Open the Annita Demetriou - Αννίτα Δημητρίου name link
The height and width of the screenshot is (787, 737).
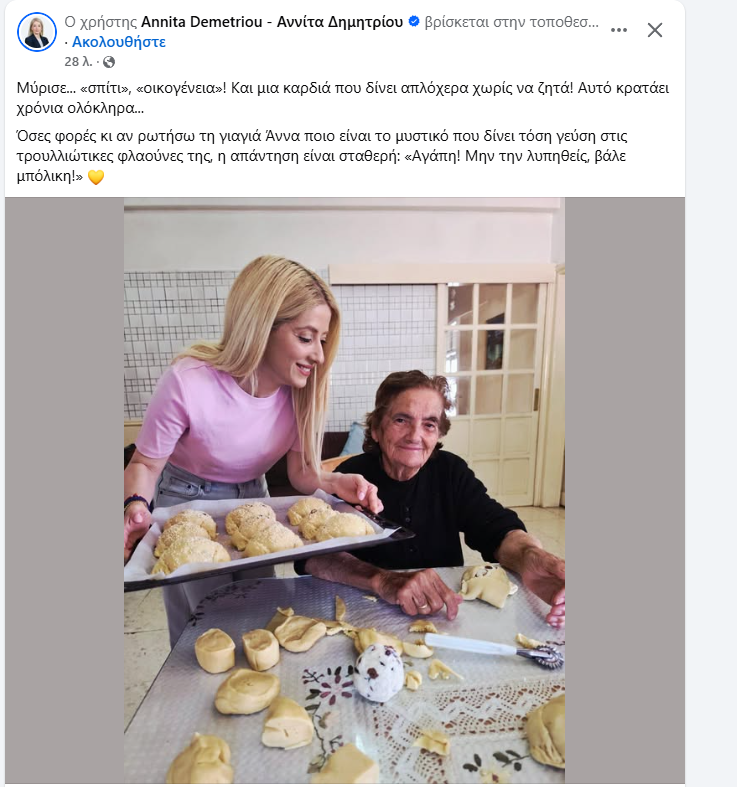[272, 22]
